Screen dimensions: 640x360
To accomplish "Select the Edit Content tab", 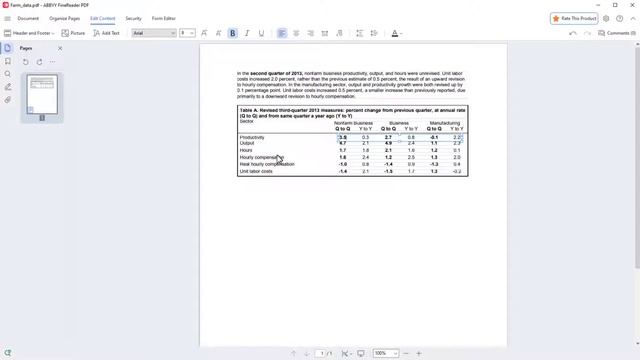I will [x=102, y=18].
